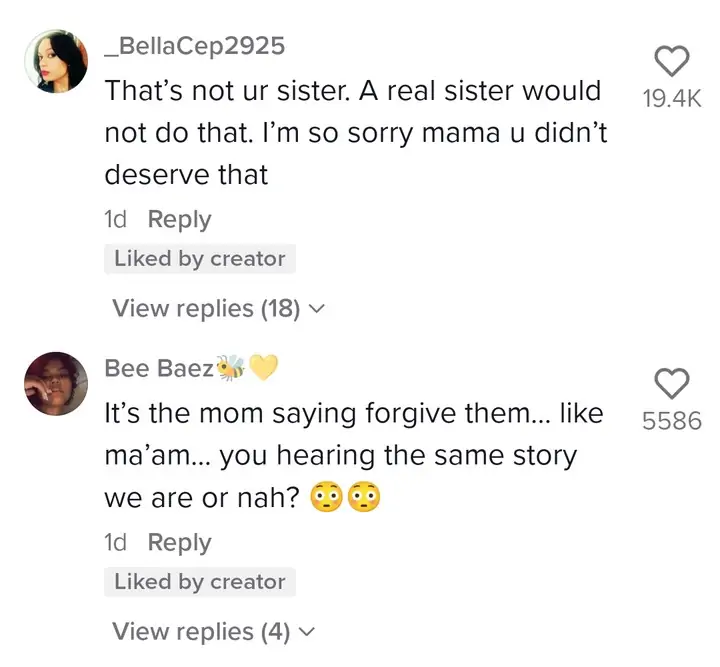
Task: Expand View replies (4)
Action: (x=200, y=631)
